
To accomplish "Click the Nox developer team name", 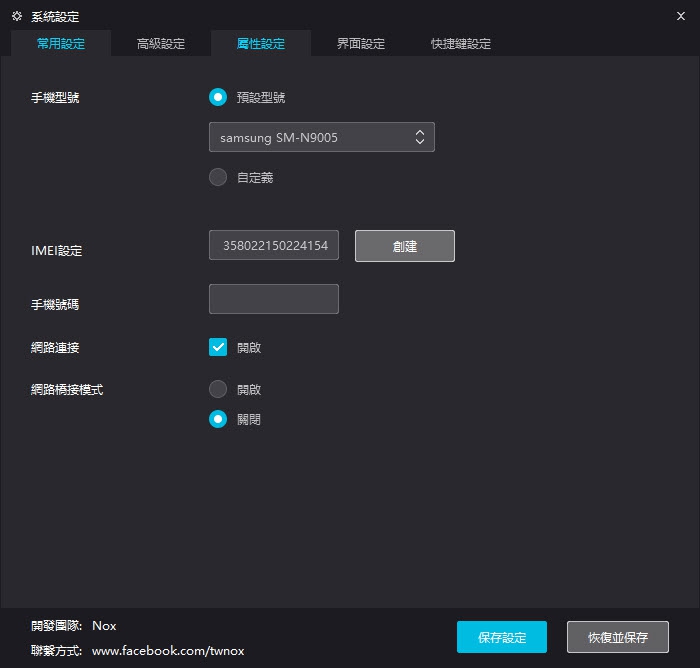I will [104, 626].
